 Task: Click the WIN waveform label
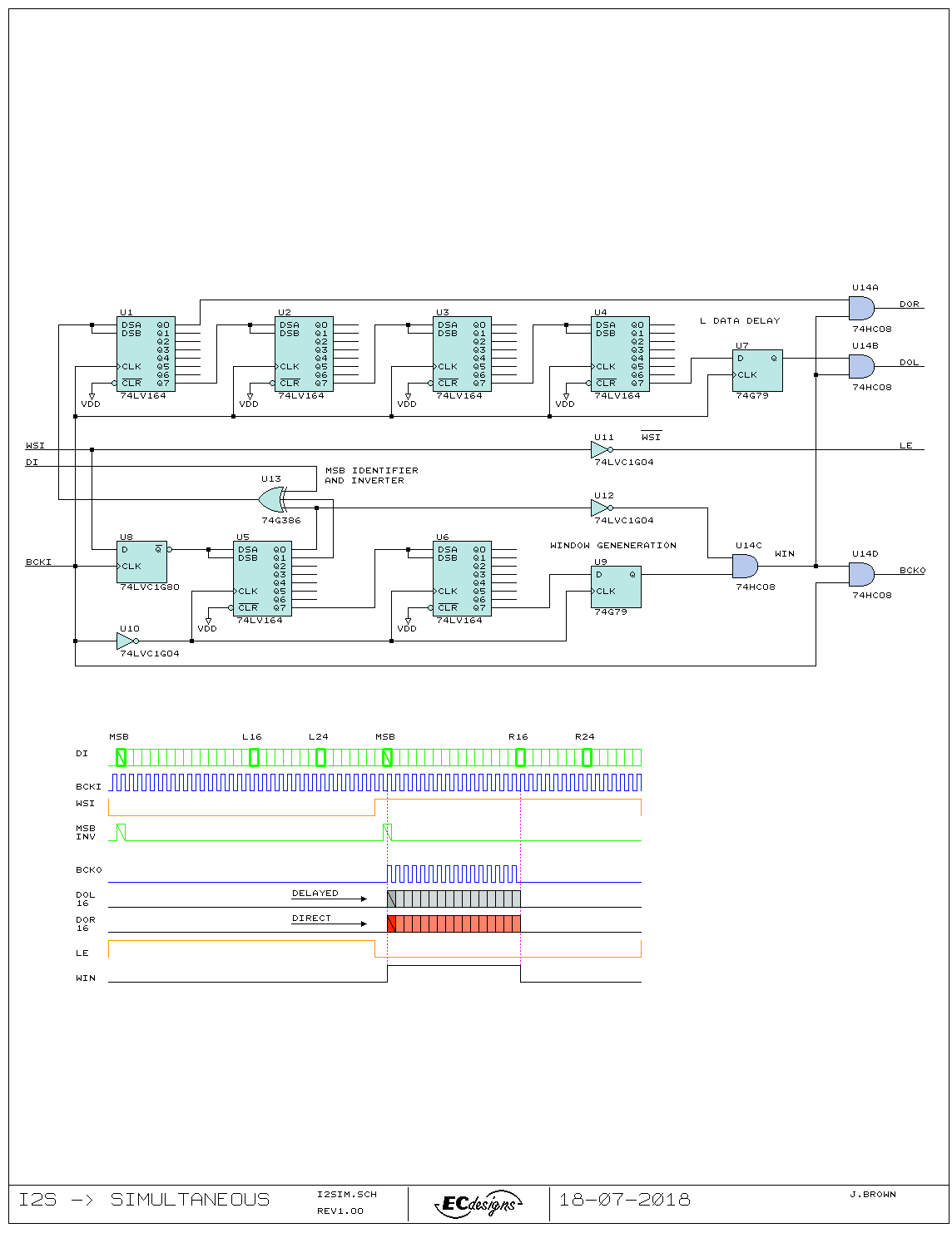[x=86, y=978]
